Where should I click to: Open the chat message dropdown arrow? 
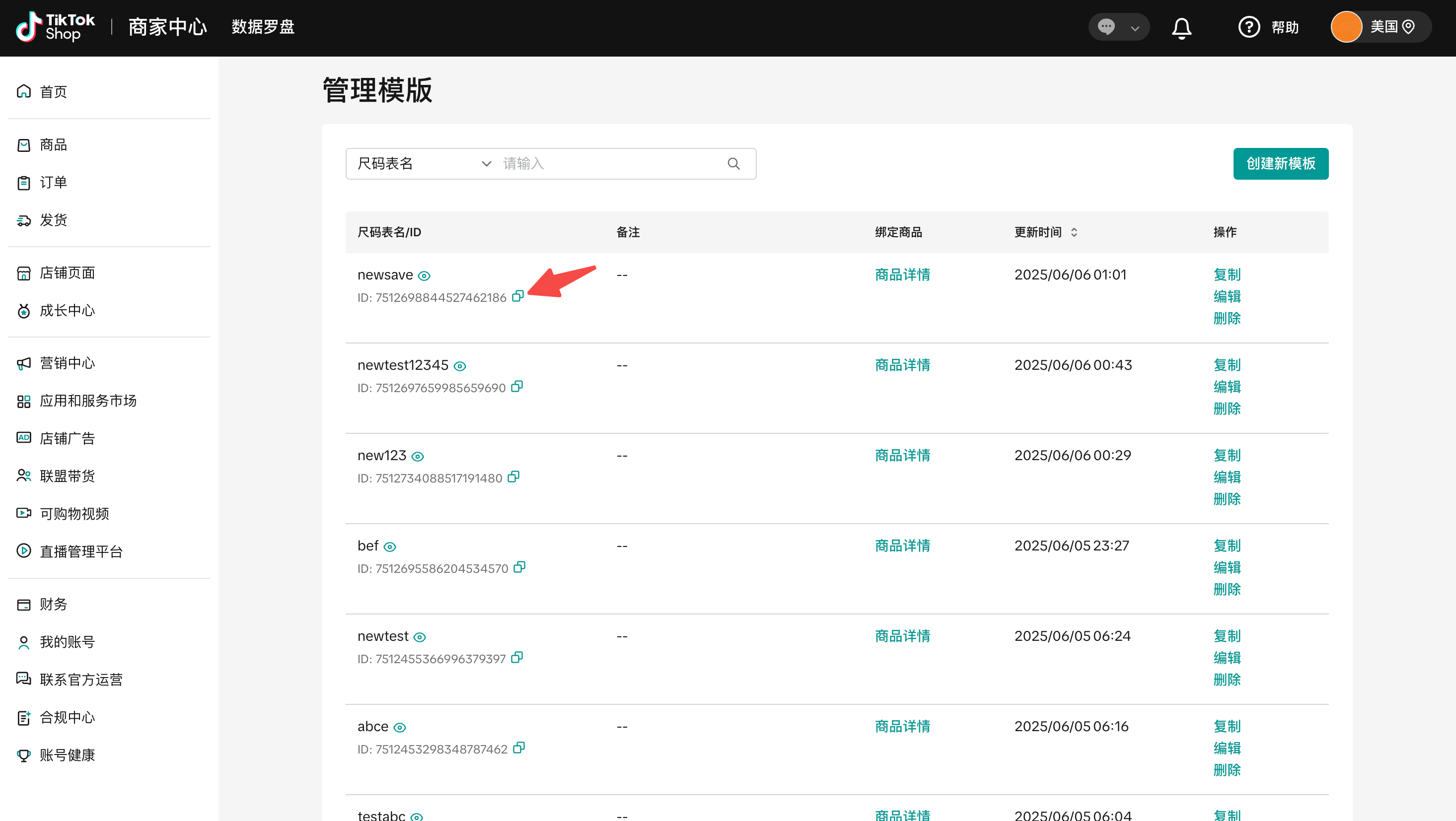[1134, 28]
